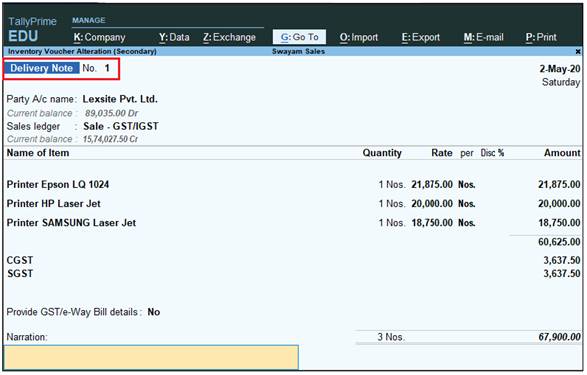Click rate 21,875.00 of Epson printer

tap(432, 185)
